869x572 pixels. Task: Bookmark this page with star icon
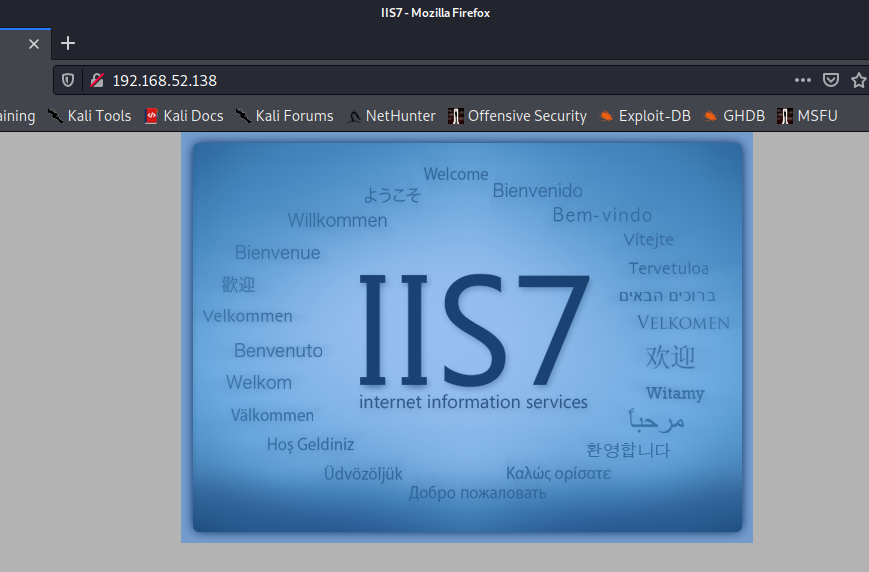859,80
